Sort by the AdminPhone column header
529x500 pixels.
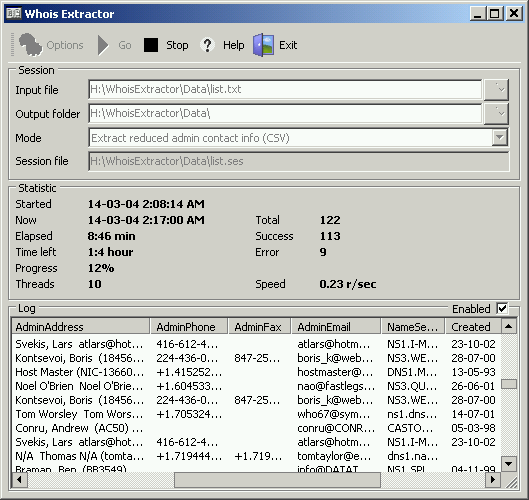point(189,327)
